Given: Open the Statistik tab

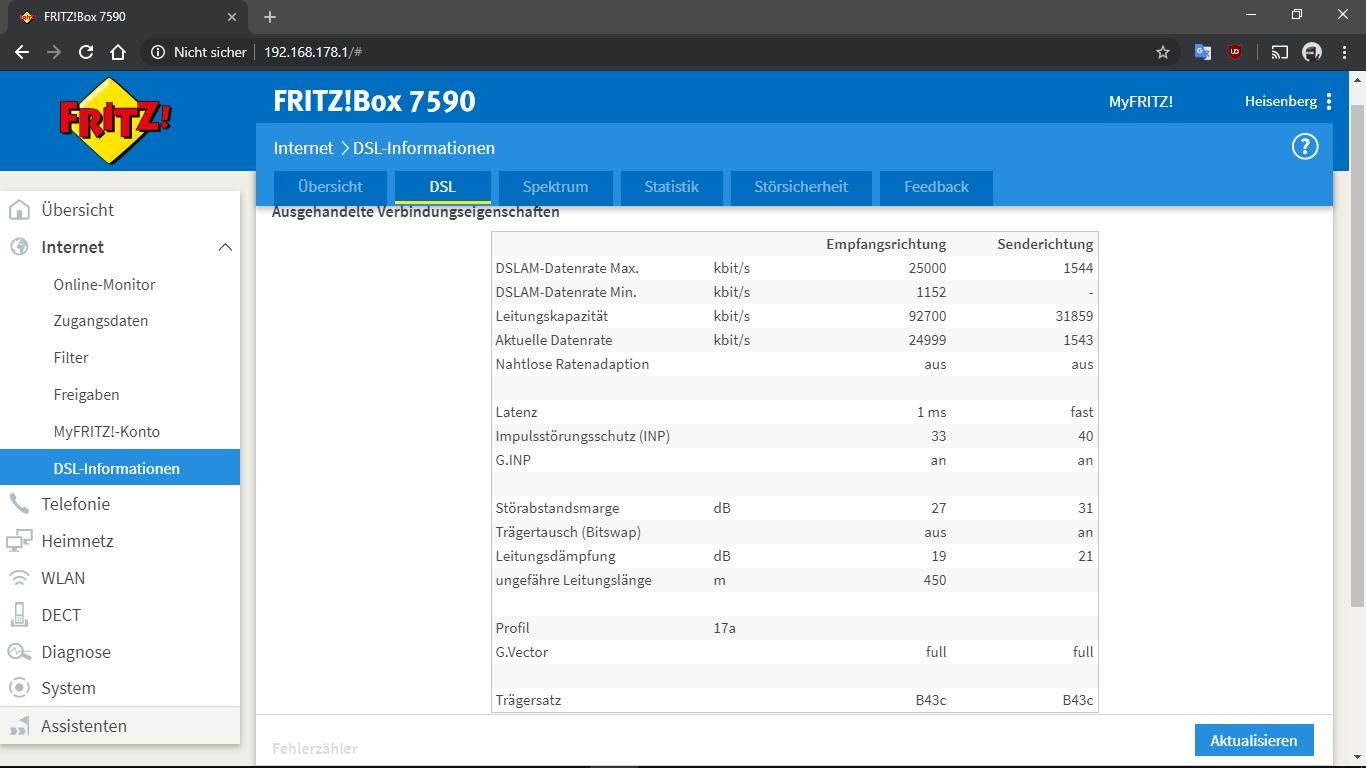Looking at the screenshot, I should click(671, 187).
